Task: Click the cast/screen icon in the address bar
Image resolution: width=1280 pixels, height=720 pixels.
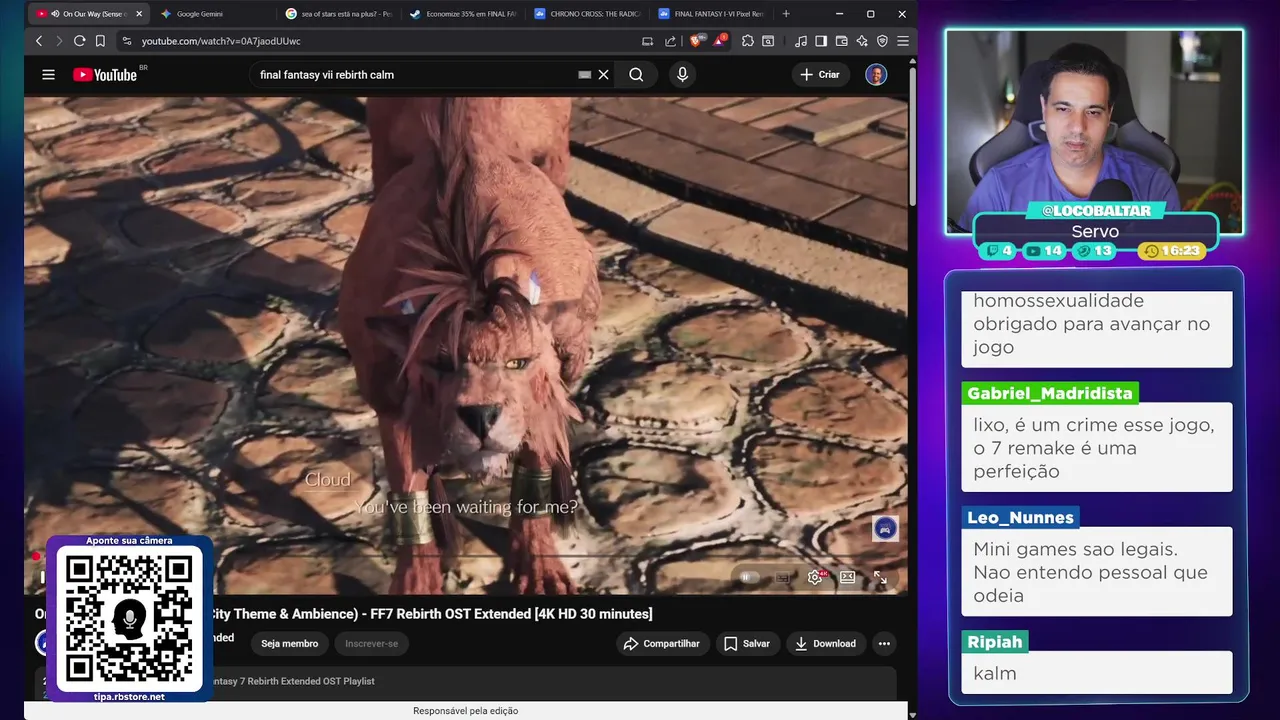Action: [x=647, y=41]
